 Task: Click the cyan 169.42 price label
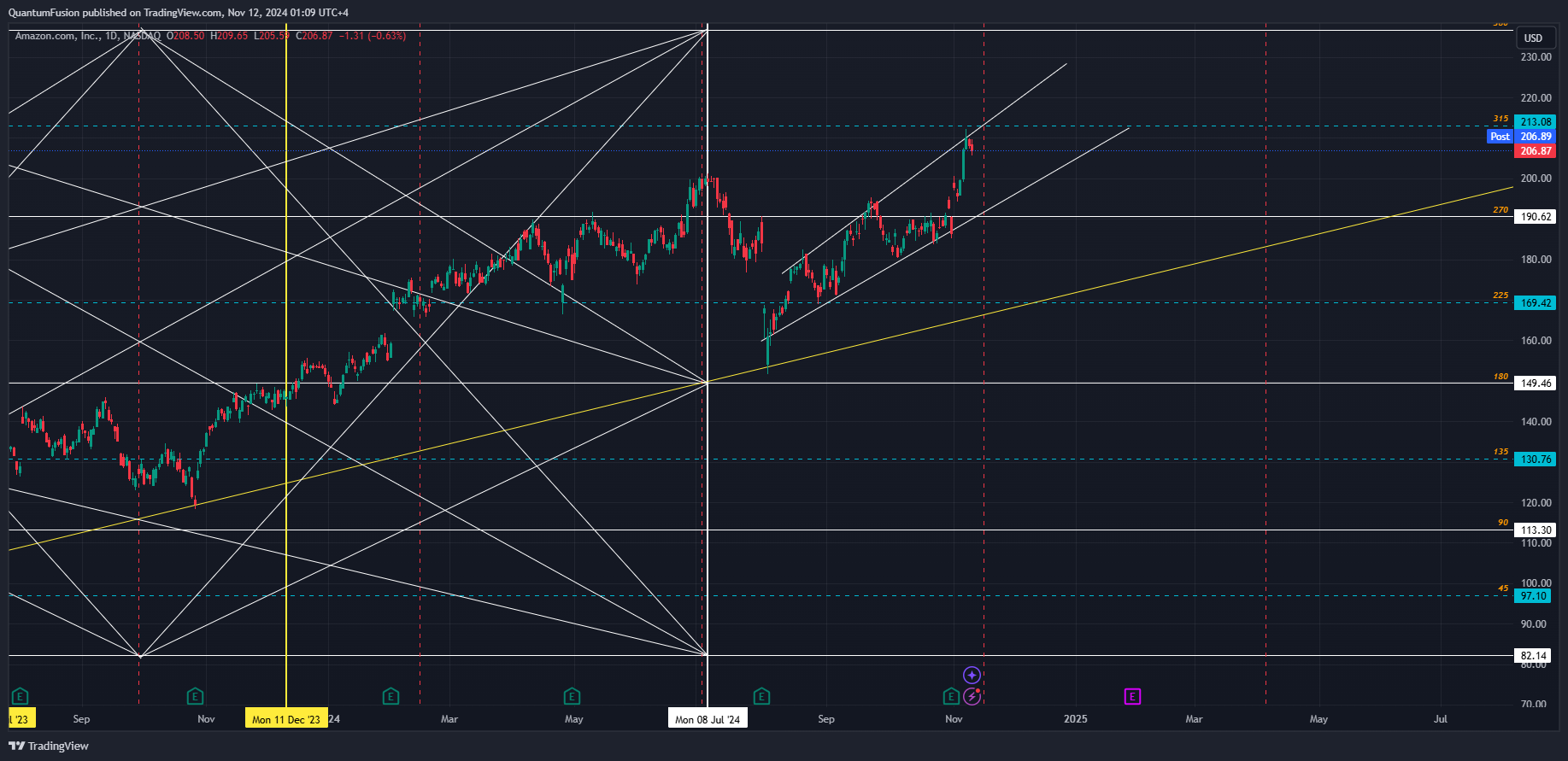point(1536,303)
